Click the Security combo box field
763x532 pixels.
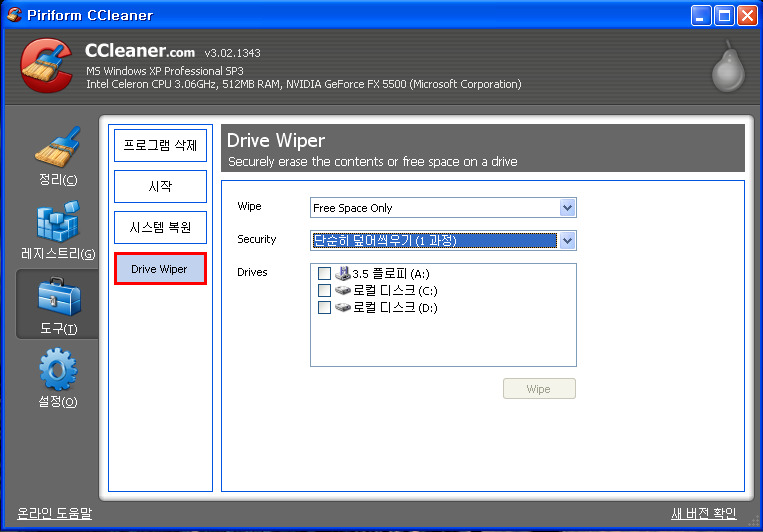click(443, 240)
